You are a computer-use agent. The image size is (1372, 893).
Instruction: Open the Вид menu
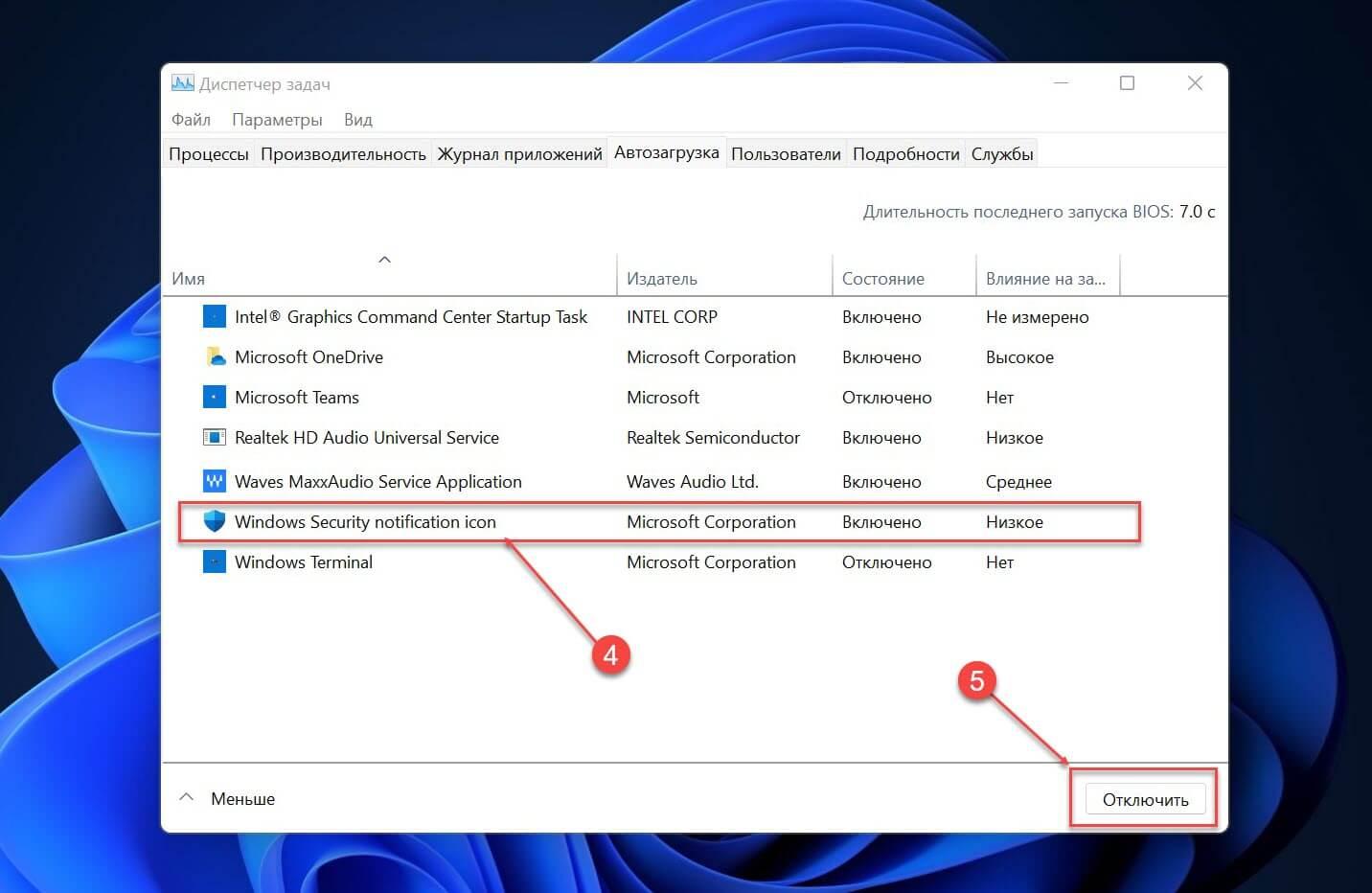(x=358, y=120)
